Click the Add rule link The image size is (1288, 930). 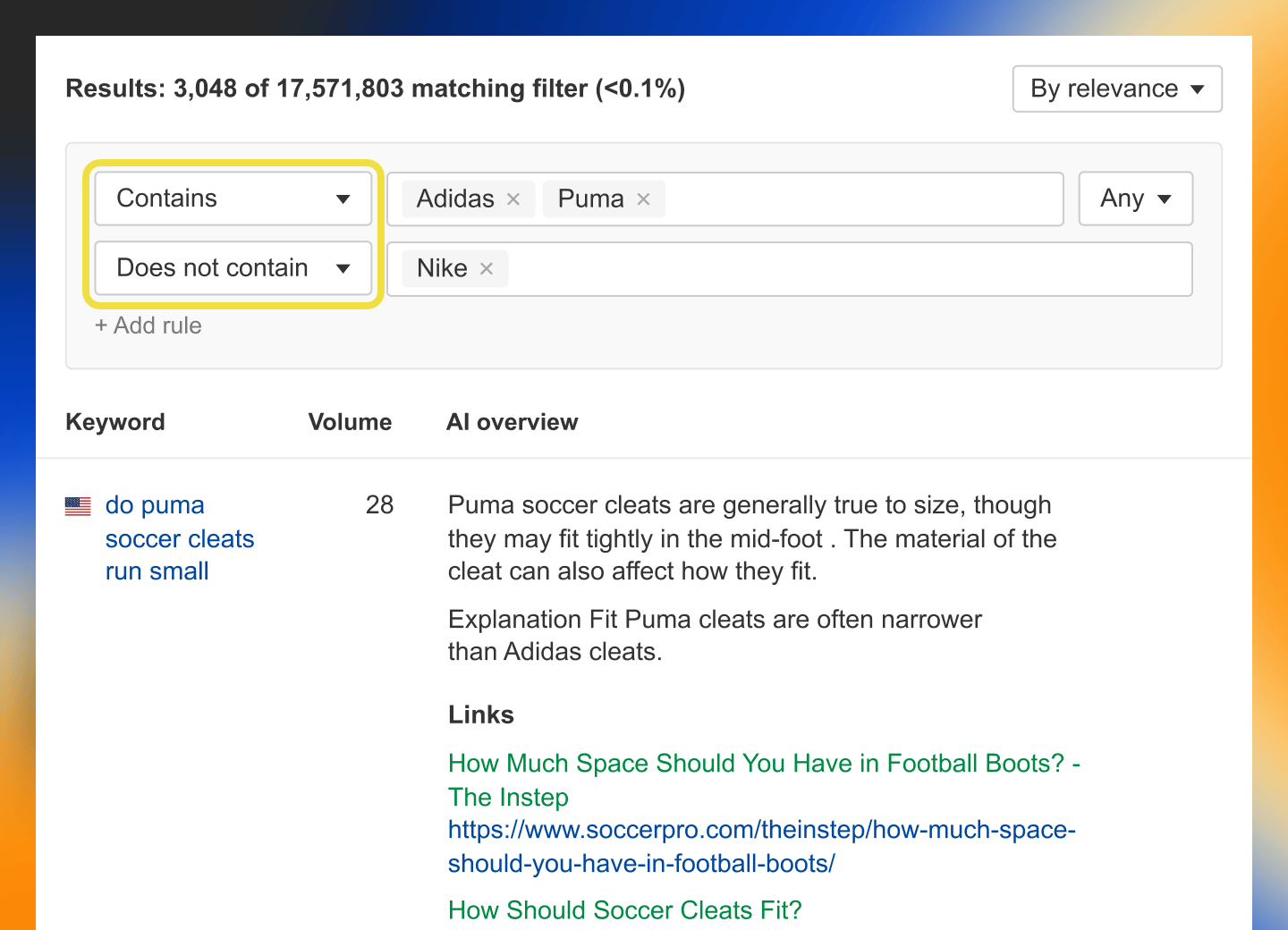coord(148,325)
